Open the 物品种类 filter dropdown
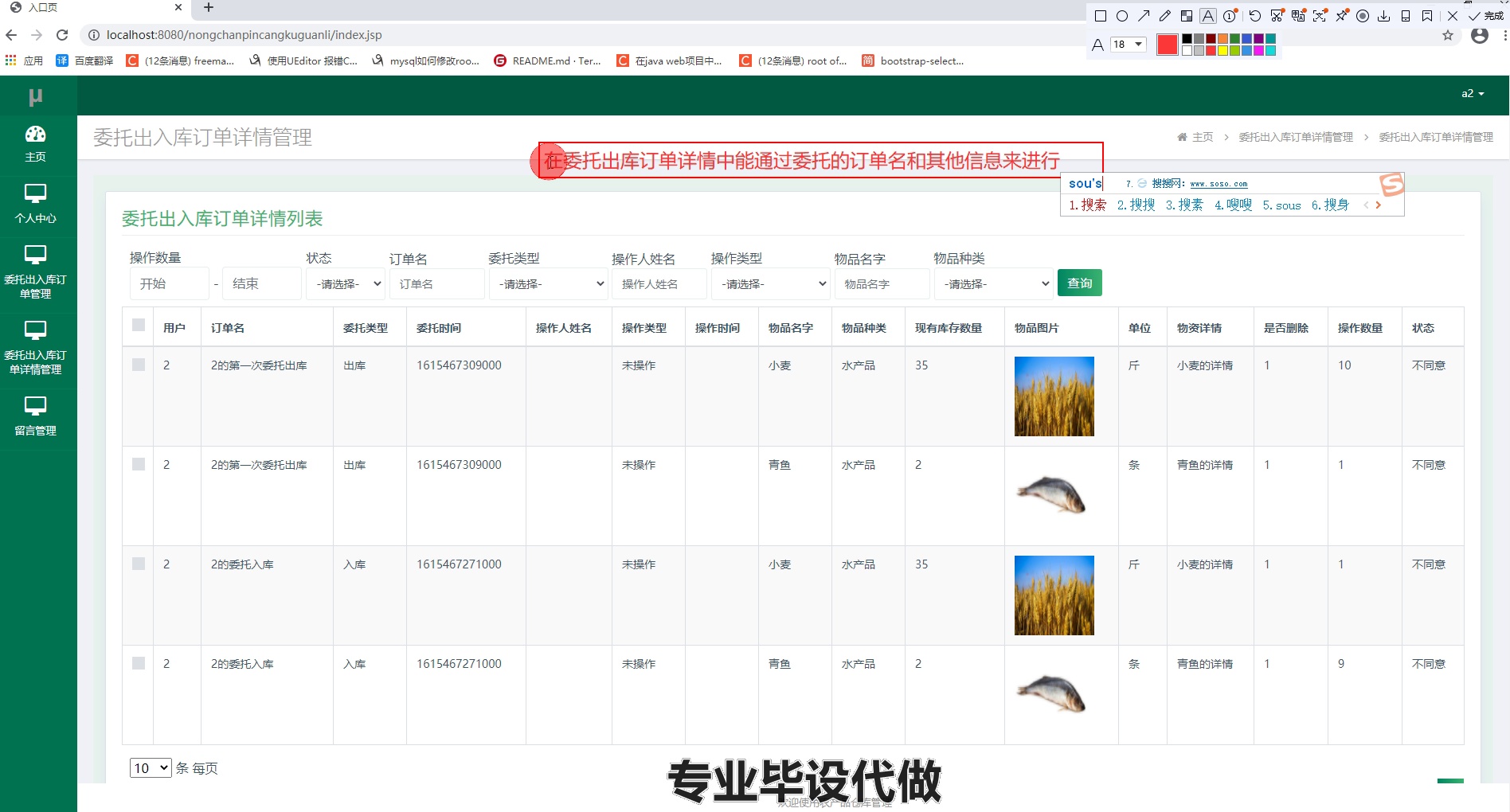The height and width of the screenshot is (812, 1510). coord(993,283)
